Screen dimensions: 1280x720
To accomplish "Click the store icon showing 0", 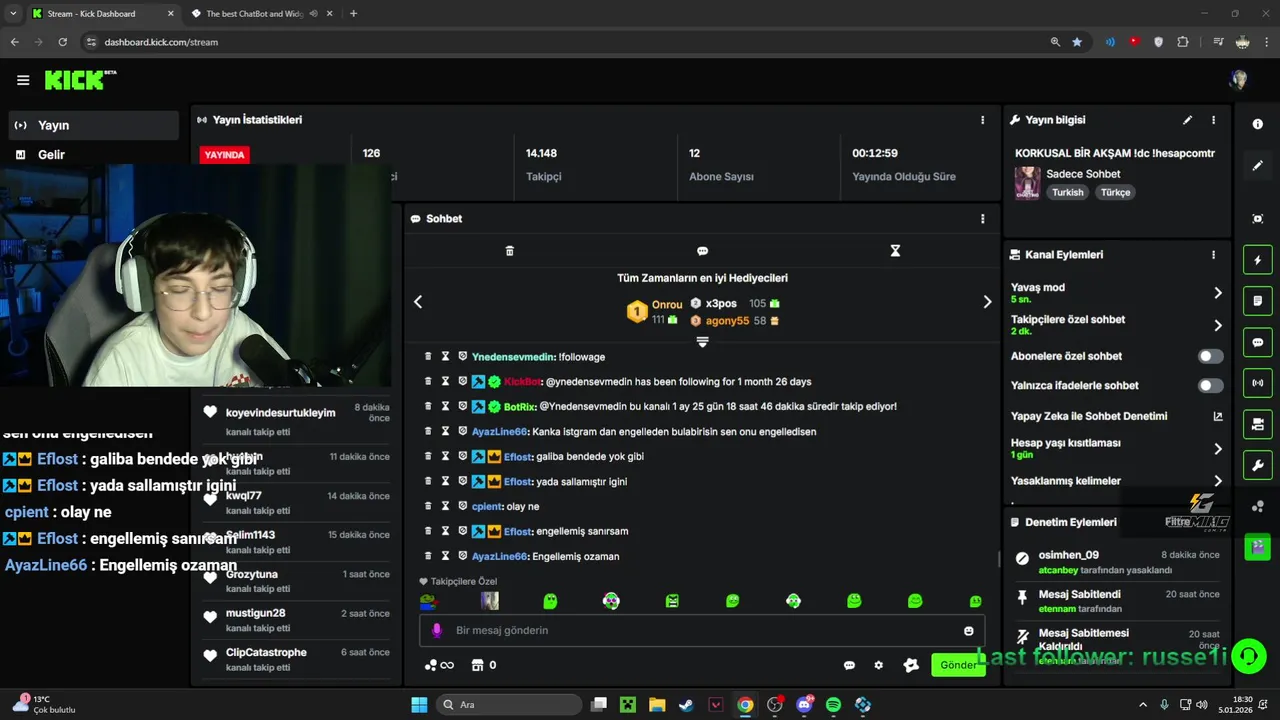I will pyautogui.click(x=484, y=665).
